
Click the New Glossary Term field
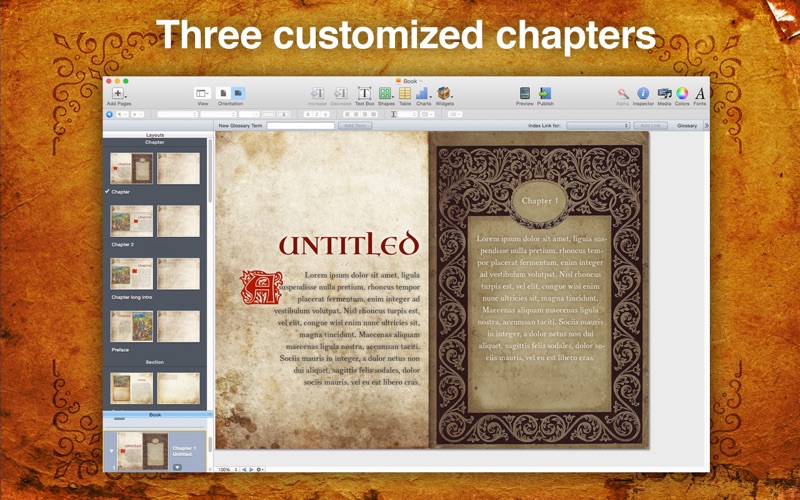tap(301, 126)
